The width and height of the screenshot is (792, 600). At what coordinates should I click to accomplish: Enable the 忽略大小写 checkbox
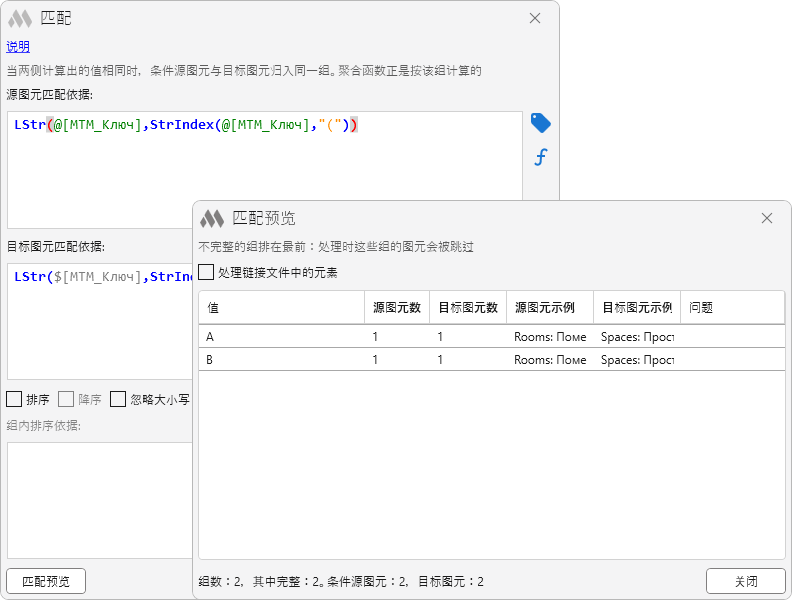point(118,399)
